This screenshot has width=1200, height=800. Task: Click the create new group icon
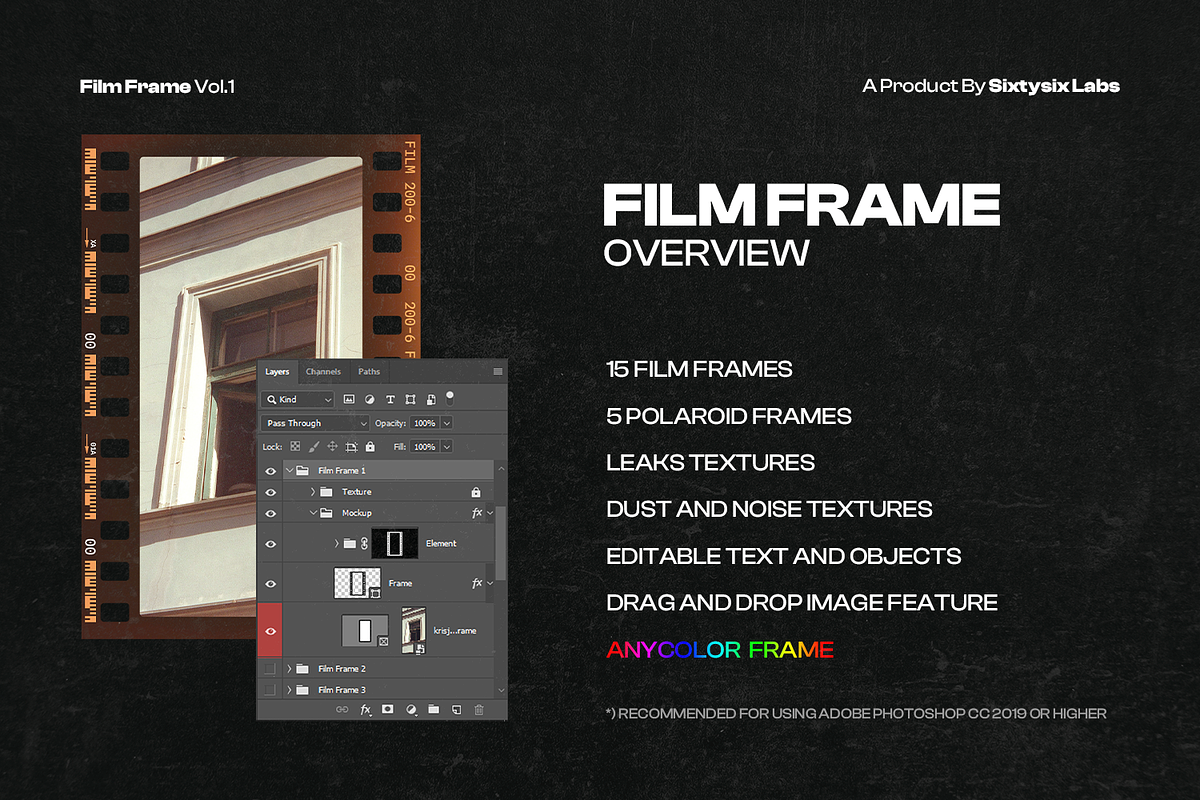433,709
